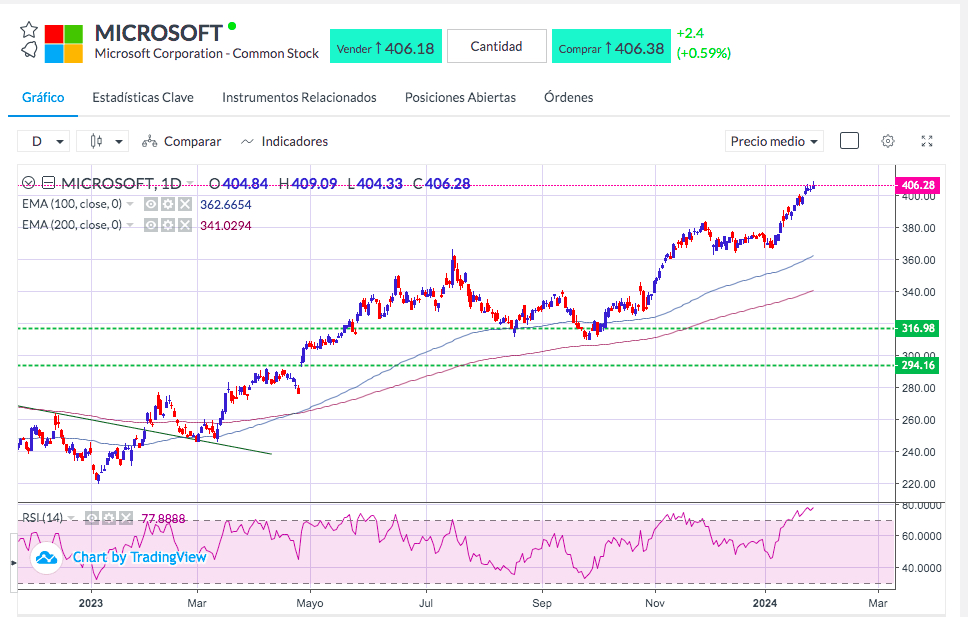Remove the EMA 200 indicator
This screenshot has height=617, width=968.
pos(185,225)
